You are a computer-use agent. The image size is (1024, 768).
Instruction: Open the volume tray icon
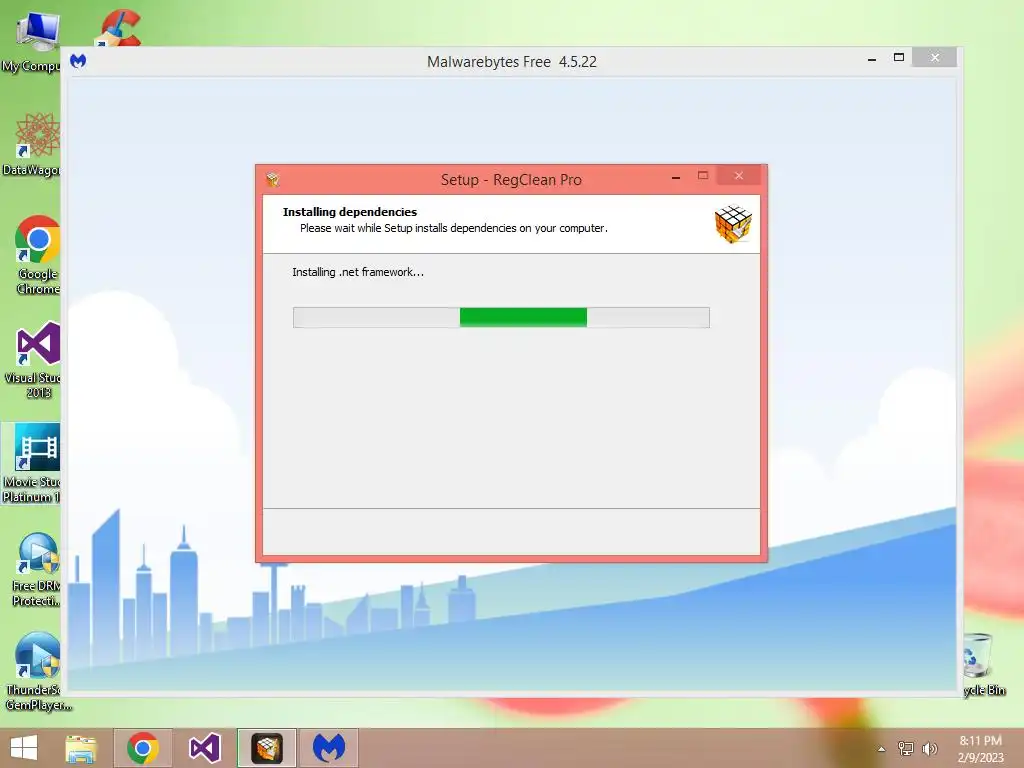coord(929,748)
